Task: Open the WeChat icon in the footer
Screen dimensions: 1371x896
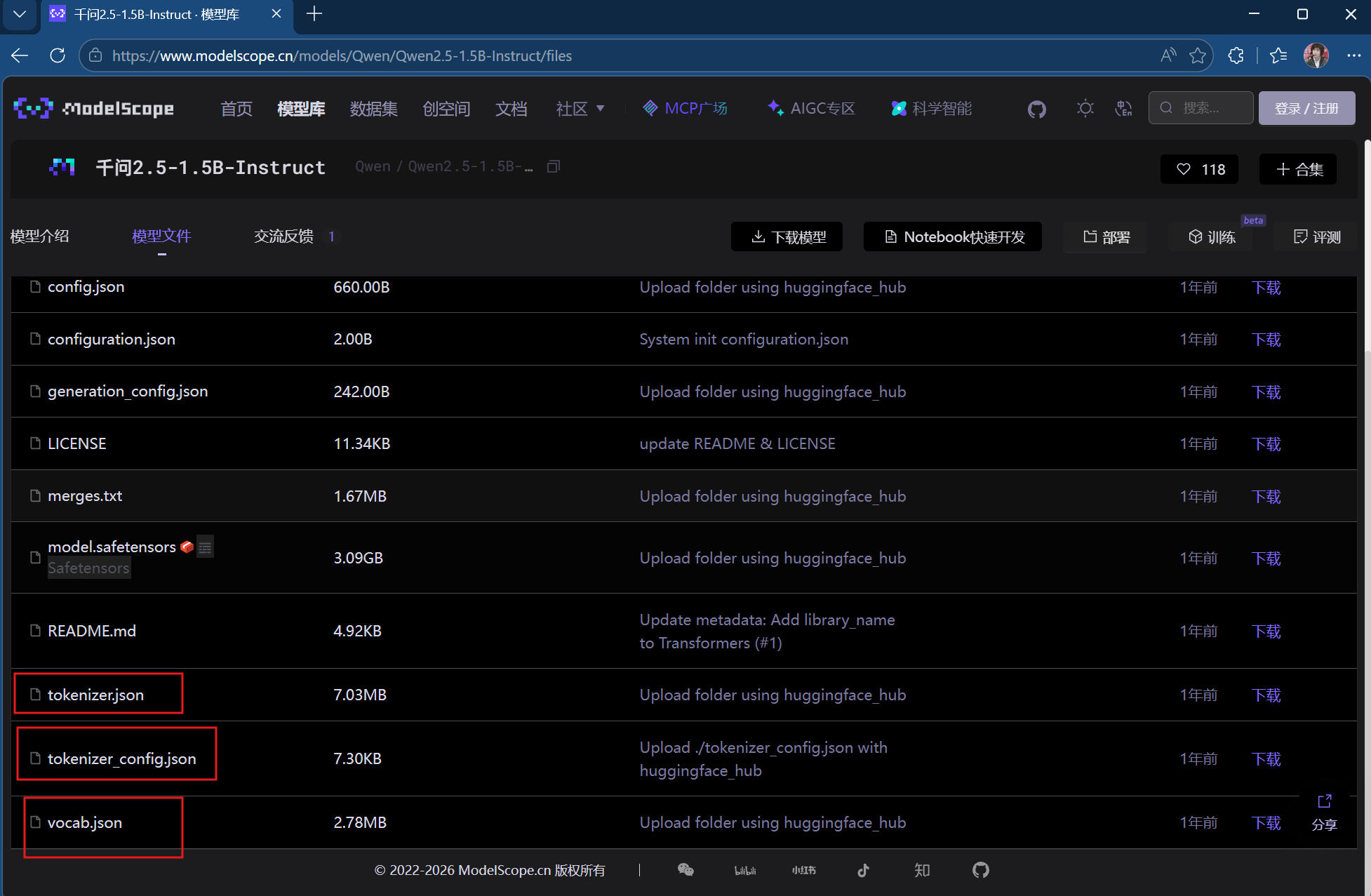Action: click(x=685, y=870)
